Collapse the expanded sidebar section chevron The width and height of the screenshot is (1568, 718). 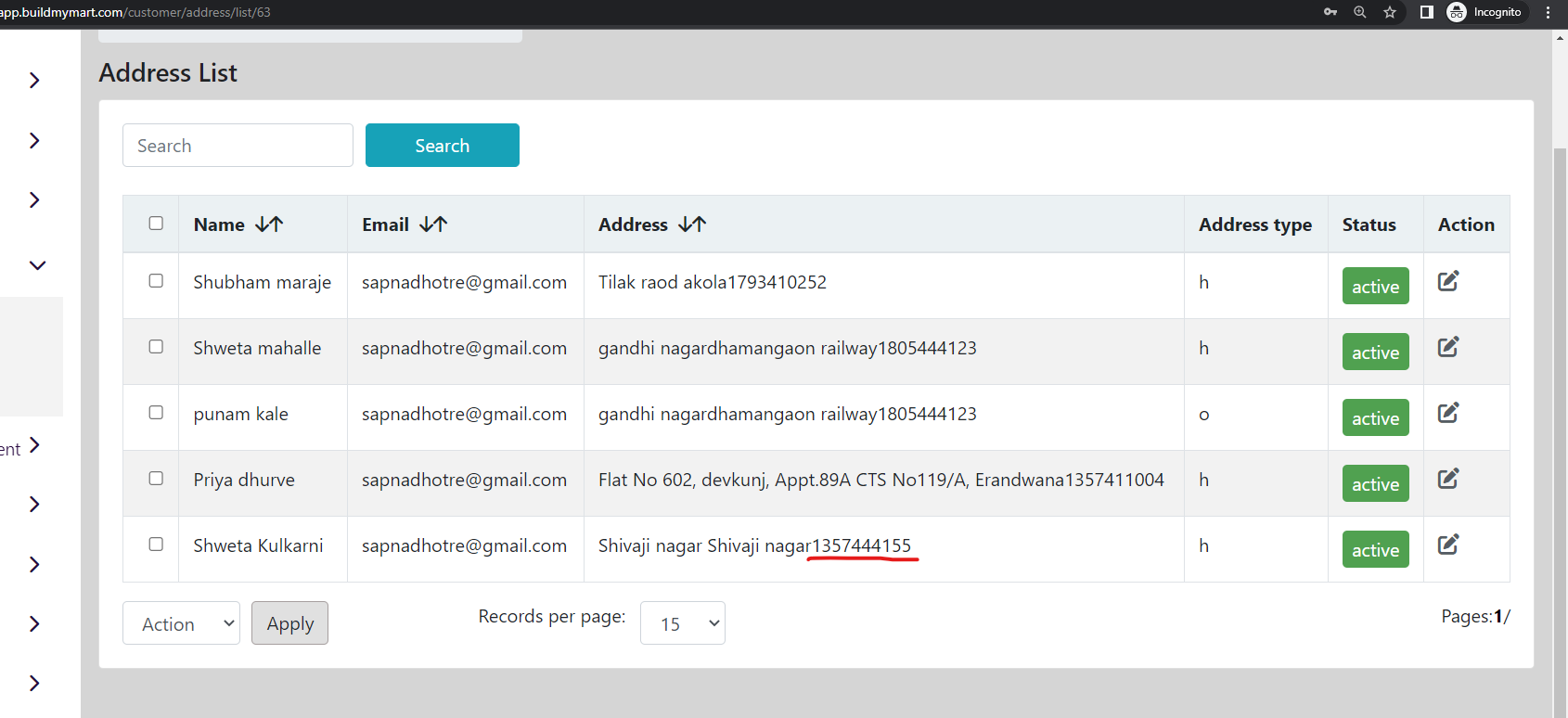click(x=37, y=265)
